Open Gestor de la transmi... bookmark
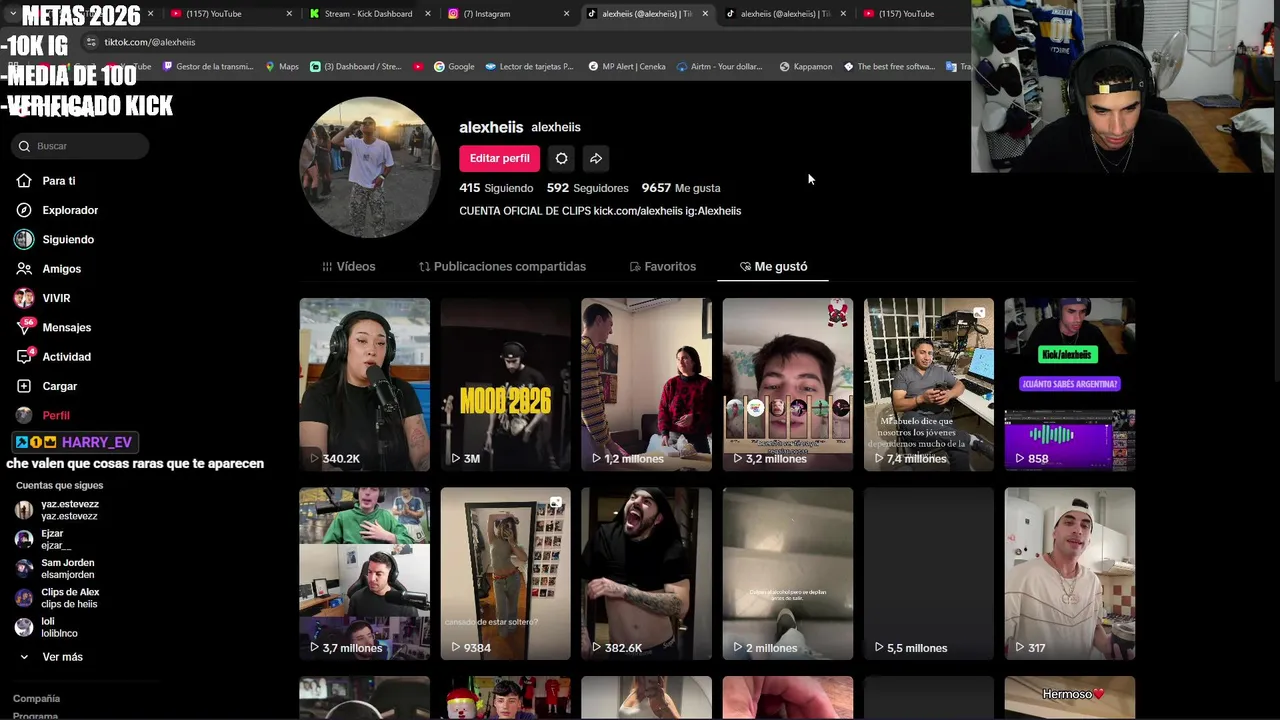 208,67
